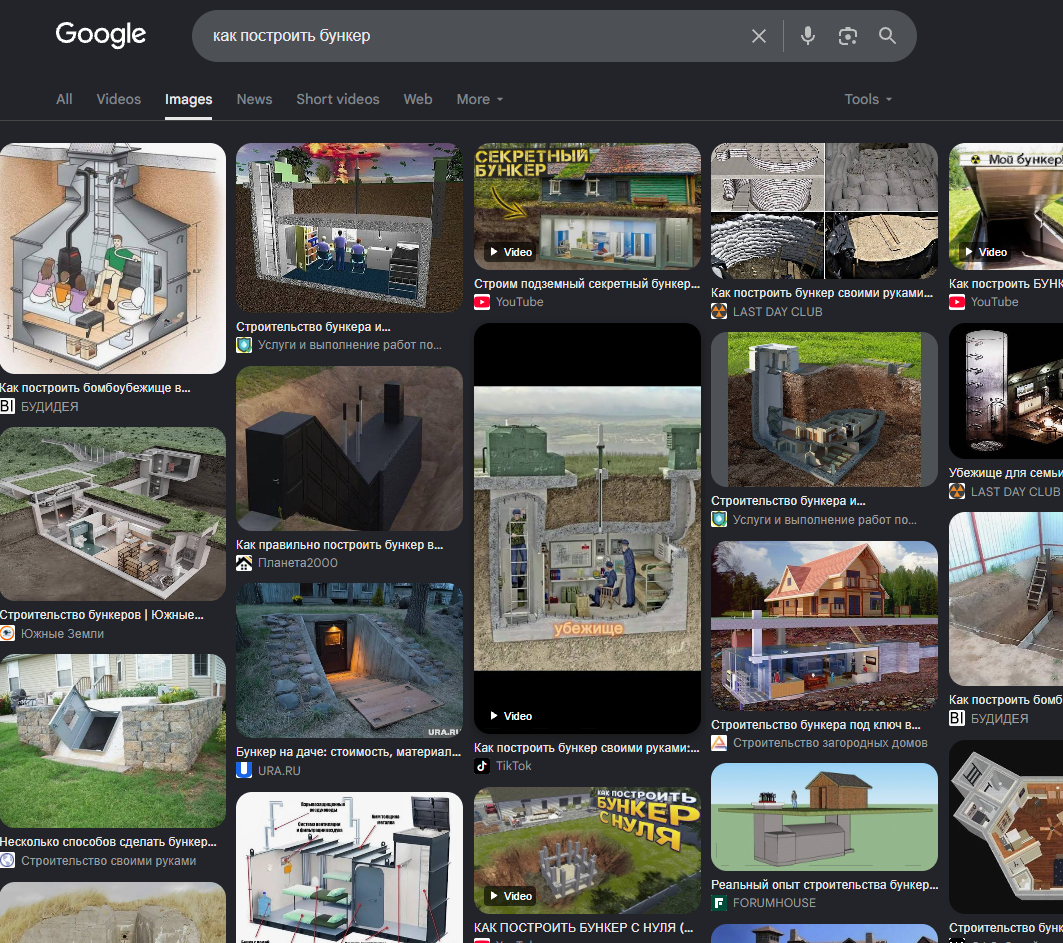Open БУДИДЕЯ bomb shelter cutaway thumbnail

(113, 258)
